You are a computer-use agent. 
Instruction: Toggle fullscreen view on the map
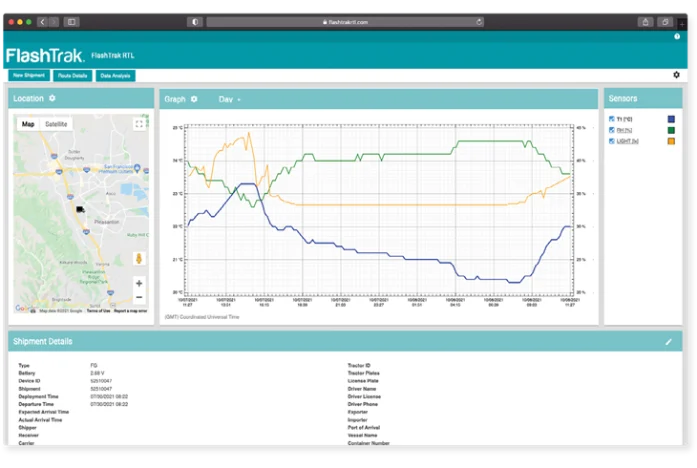tap(139, 124)
